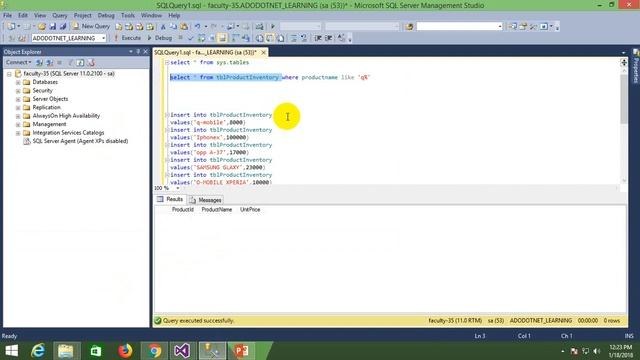Click the Cut scissors icon
This screenshot has width=640, height=360.
(163, 26)
